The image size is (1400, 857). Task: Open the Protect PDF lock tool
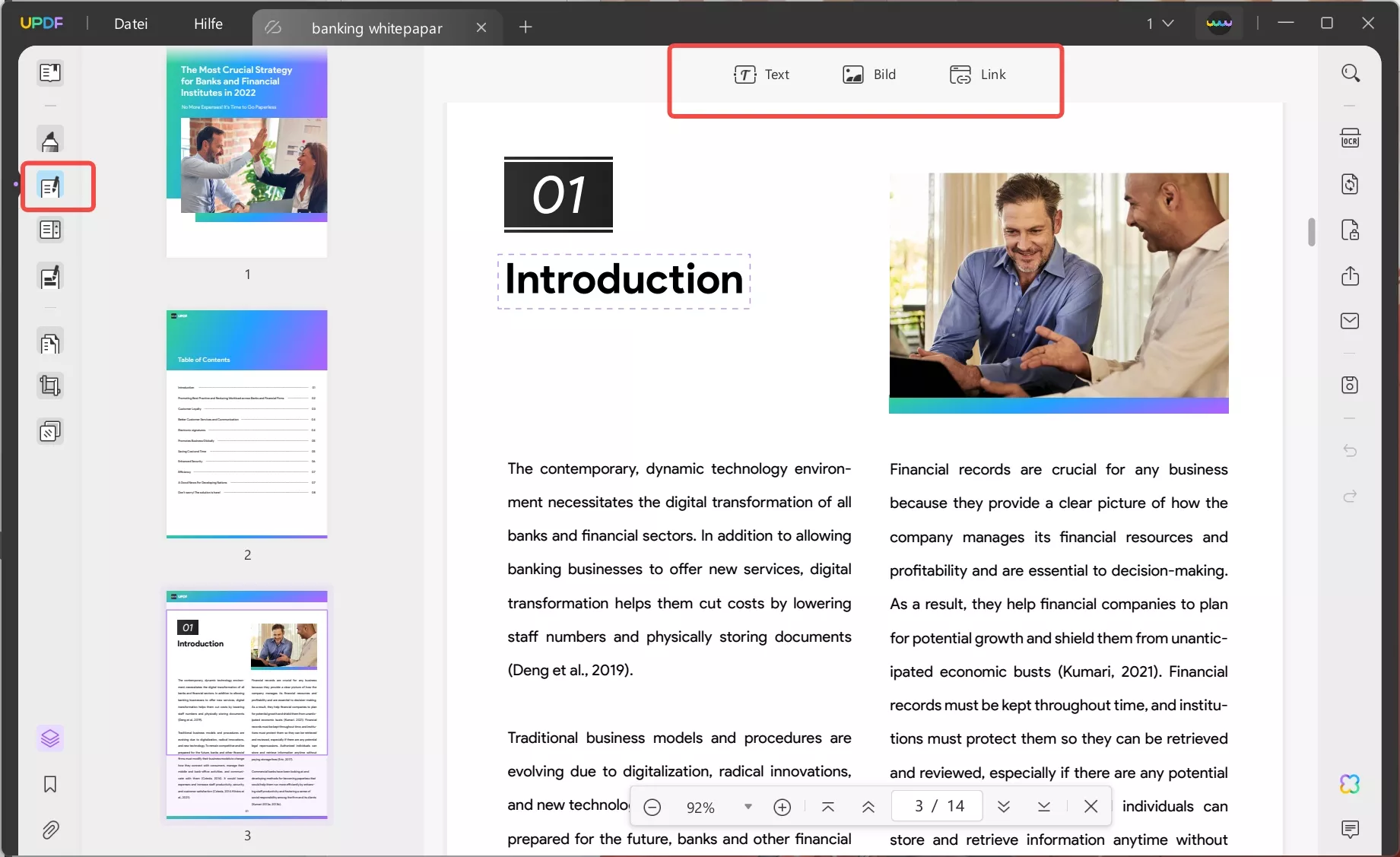[x=1351, y=230]
